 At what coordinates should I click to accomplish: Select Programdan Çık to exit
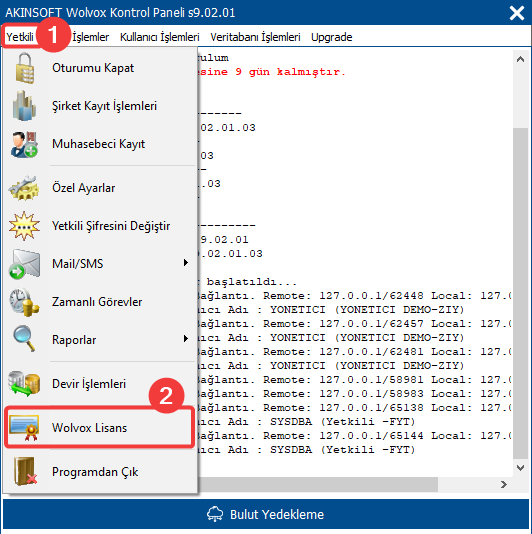point(100,472)
